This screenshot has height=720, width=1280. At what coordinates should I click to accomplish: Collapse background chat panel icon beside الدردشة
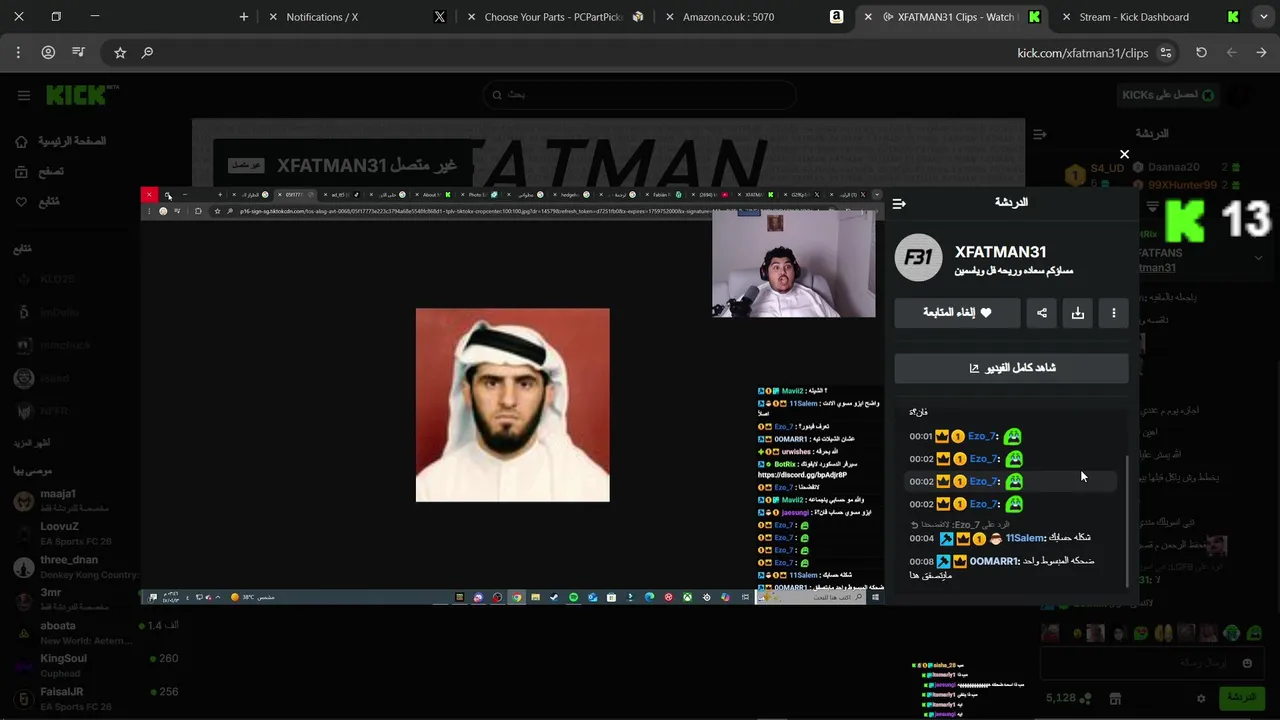pos(1040,134)
